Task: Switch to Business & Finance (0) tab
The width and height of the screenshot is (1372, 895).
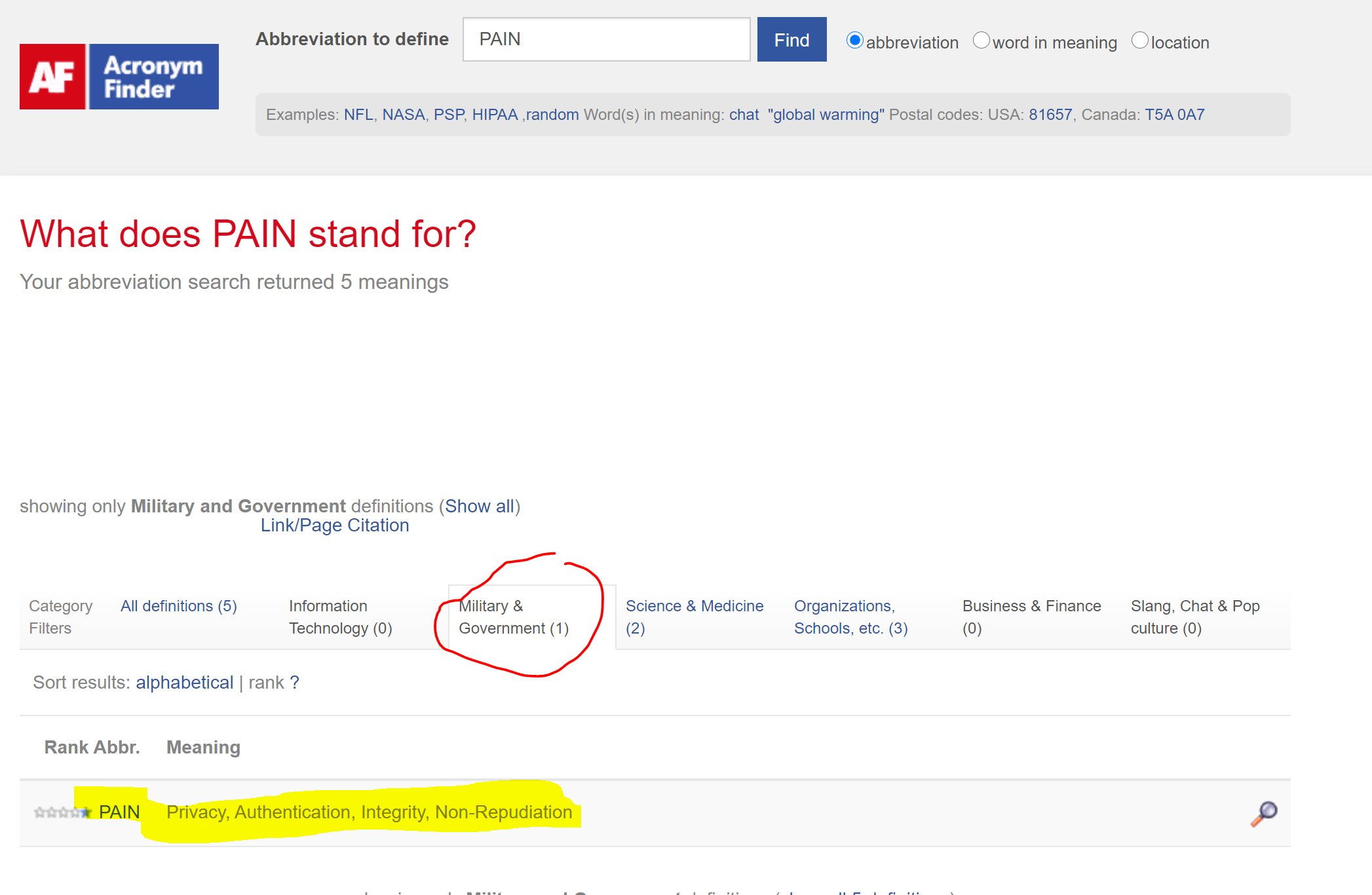Action: (x=1032, y=617)
